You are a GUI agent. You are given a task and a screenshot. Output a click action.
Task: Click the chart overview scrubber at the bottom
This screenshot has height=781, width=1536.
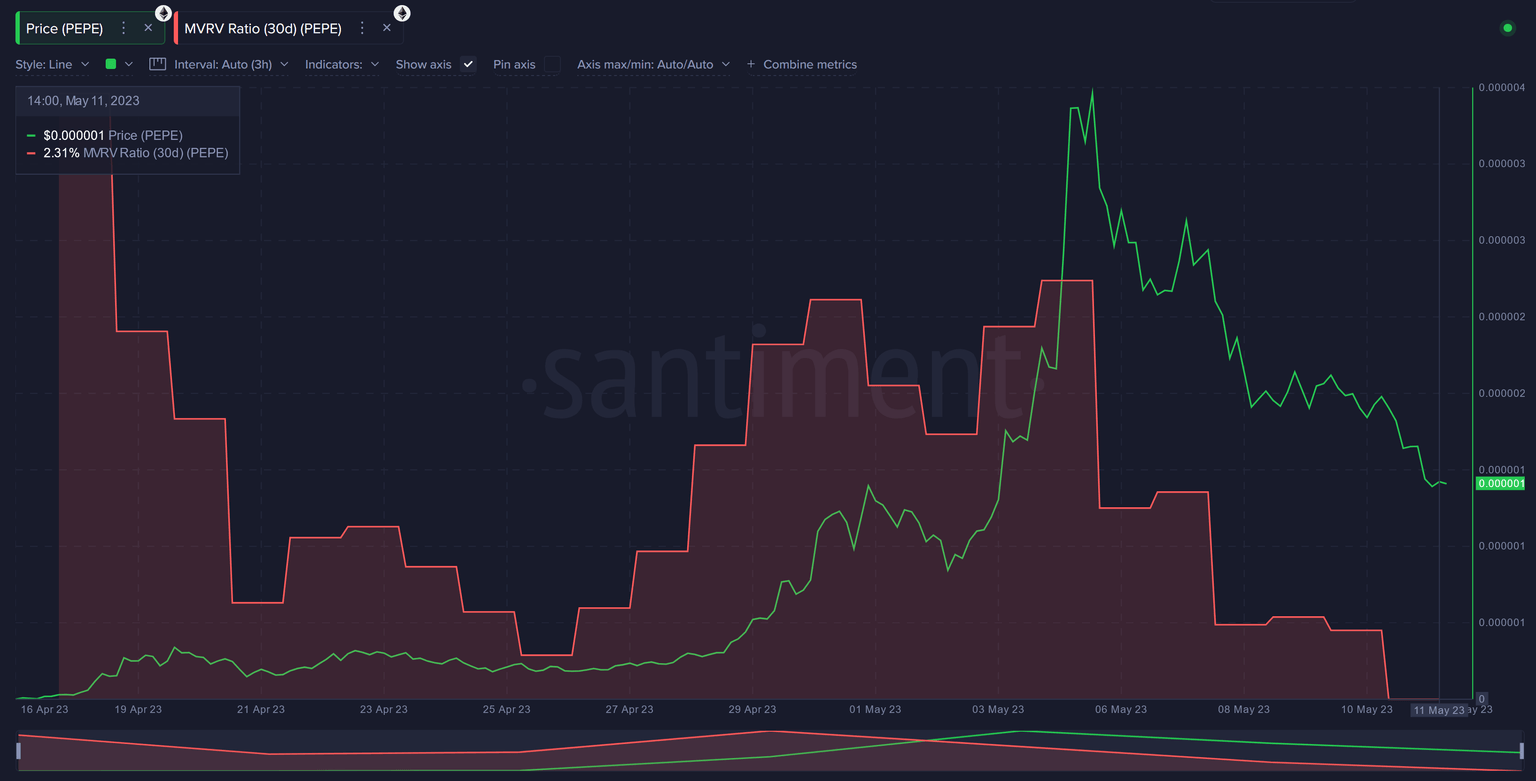click(x=768, y=750)
